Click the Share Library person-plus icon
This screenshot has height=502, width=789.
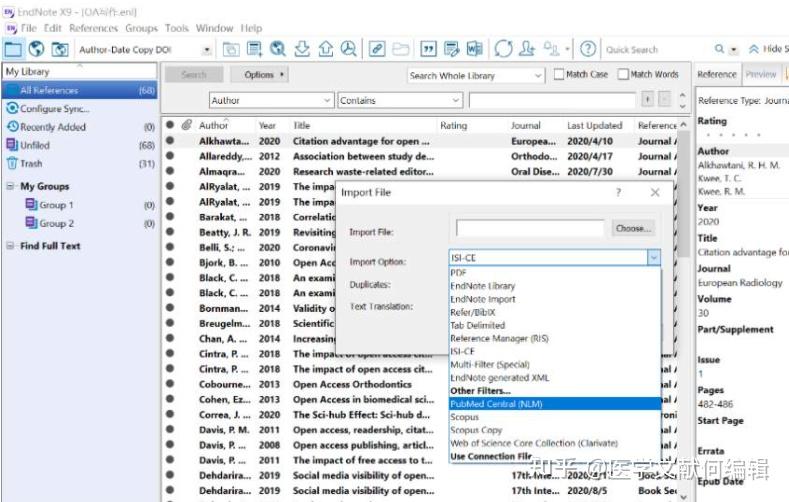[527, 49]
